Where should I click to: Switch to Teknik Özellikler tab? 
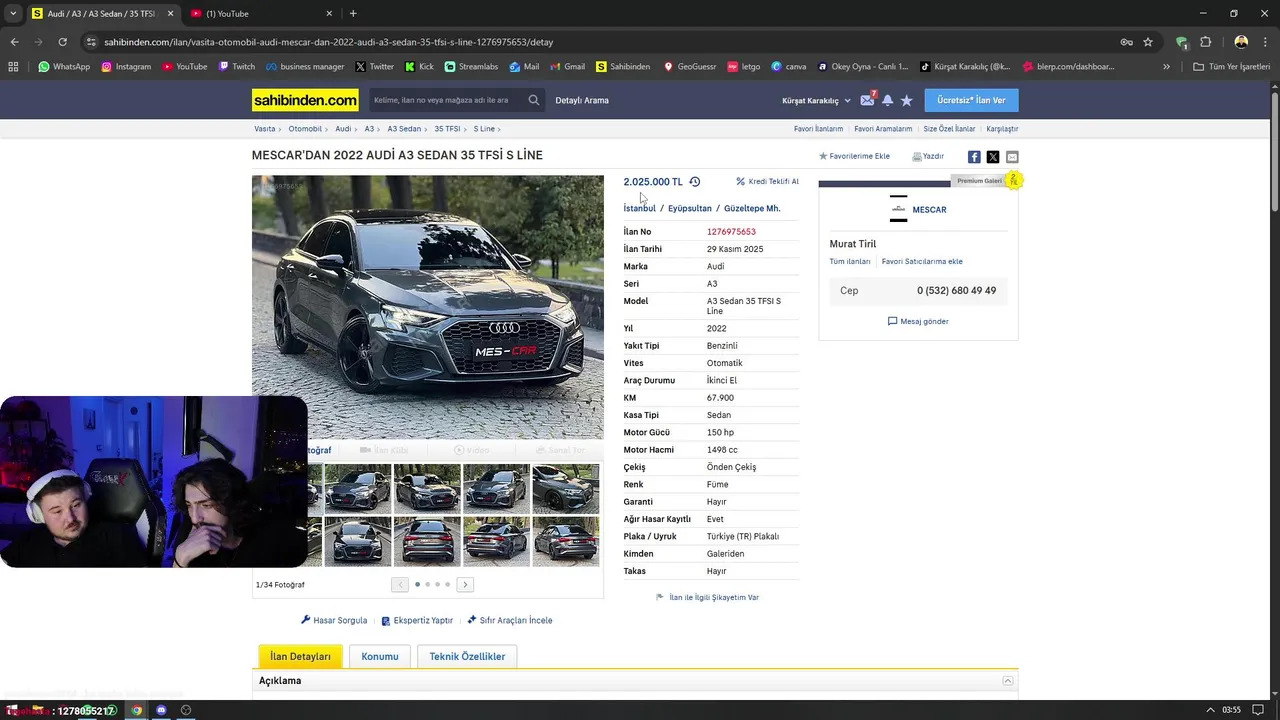tap(467, 656)
